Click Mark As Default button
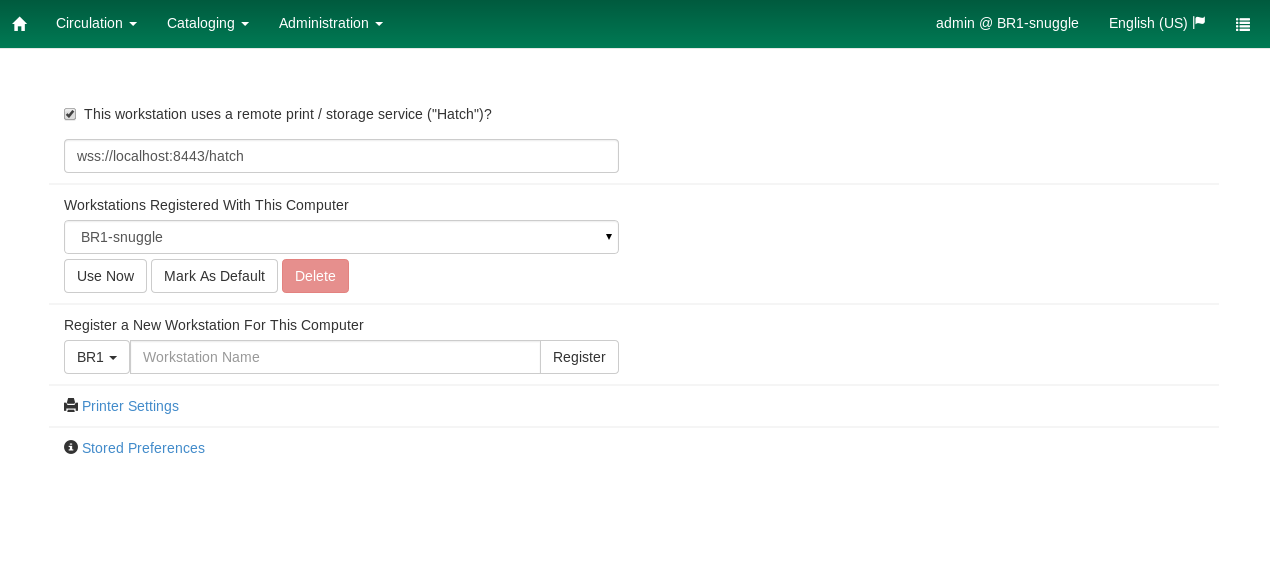 (x=214, y=276)
